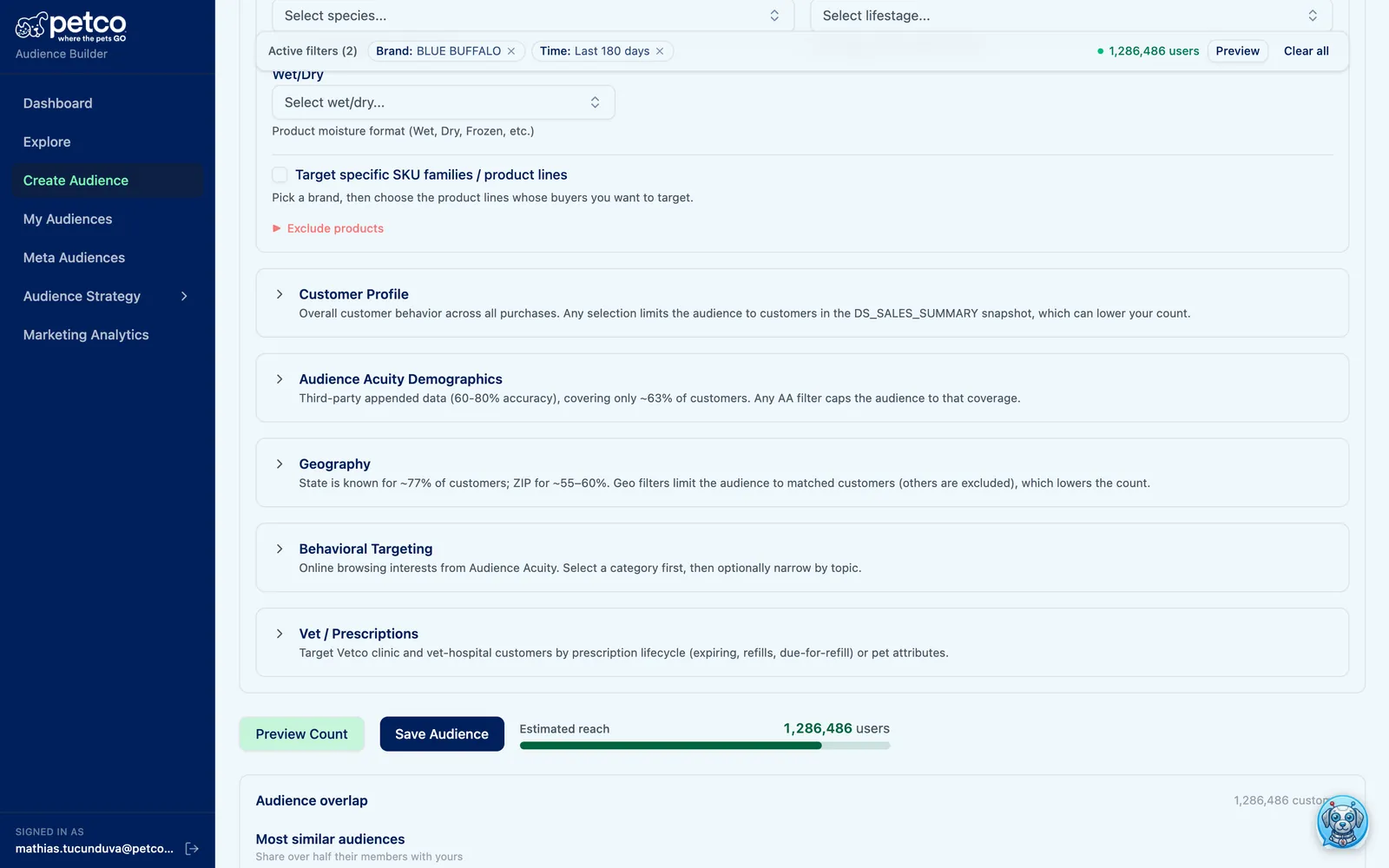1389x868 pixels.
Task: Click the 1,286,486 users estimated reach value
Action: coord(836,728)
